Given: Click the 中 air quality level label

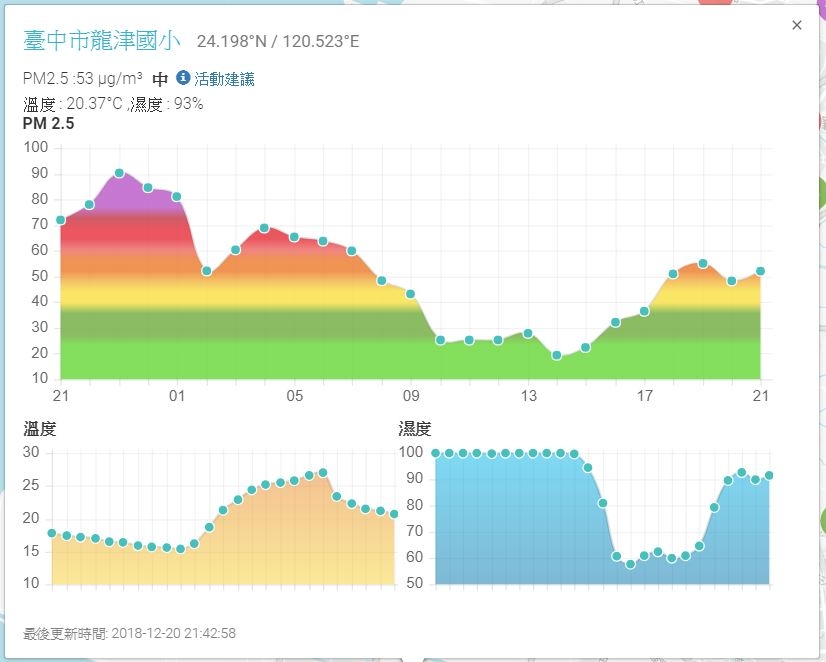Looking at the screenshot, I should (160, 79).
